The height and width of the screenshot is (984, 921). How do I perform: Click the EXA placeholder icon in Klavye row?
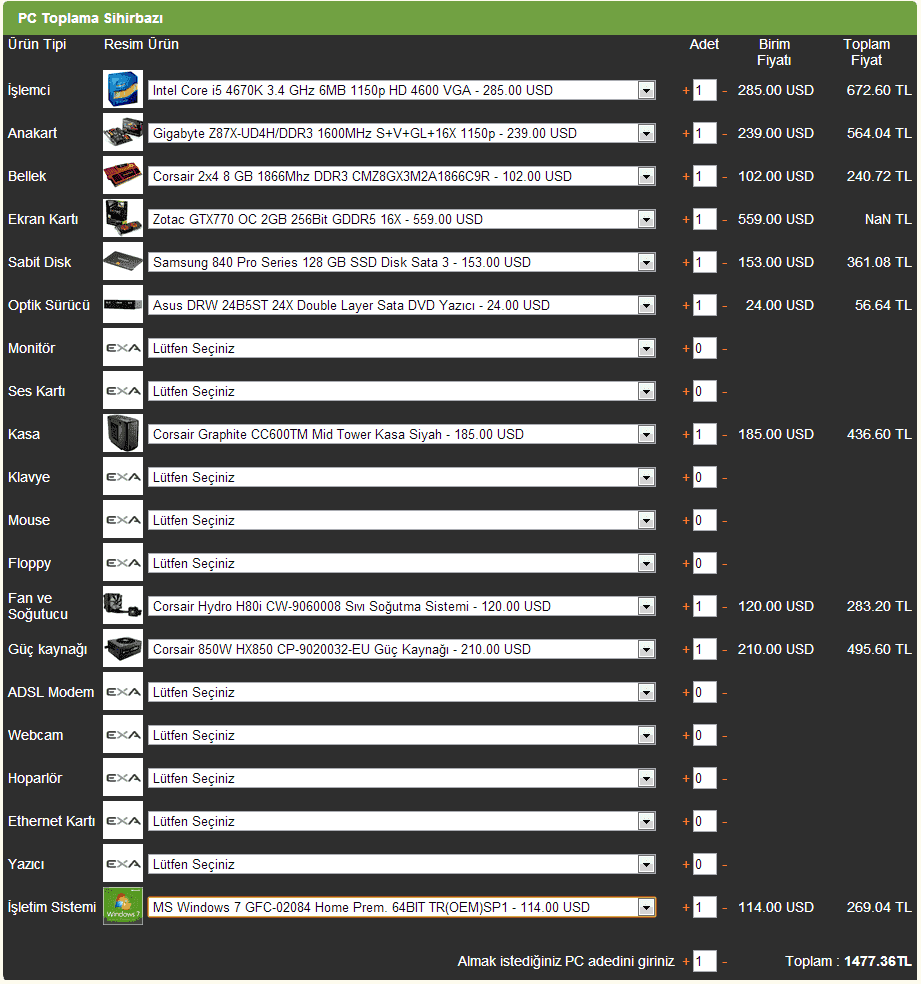point(123,476)
